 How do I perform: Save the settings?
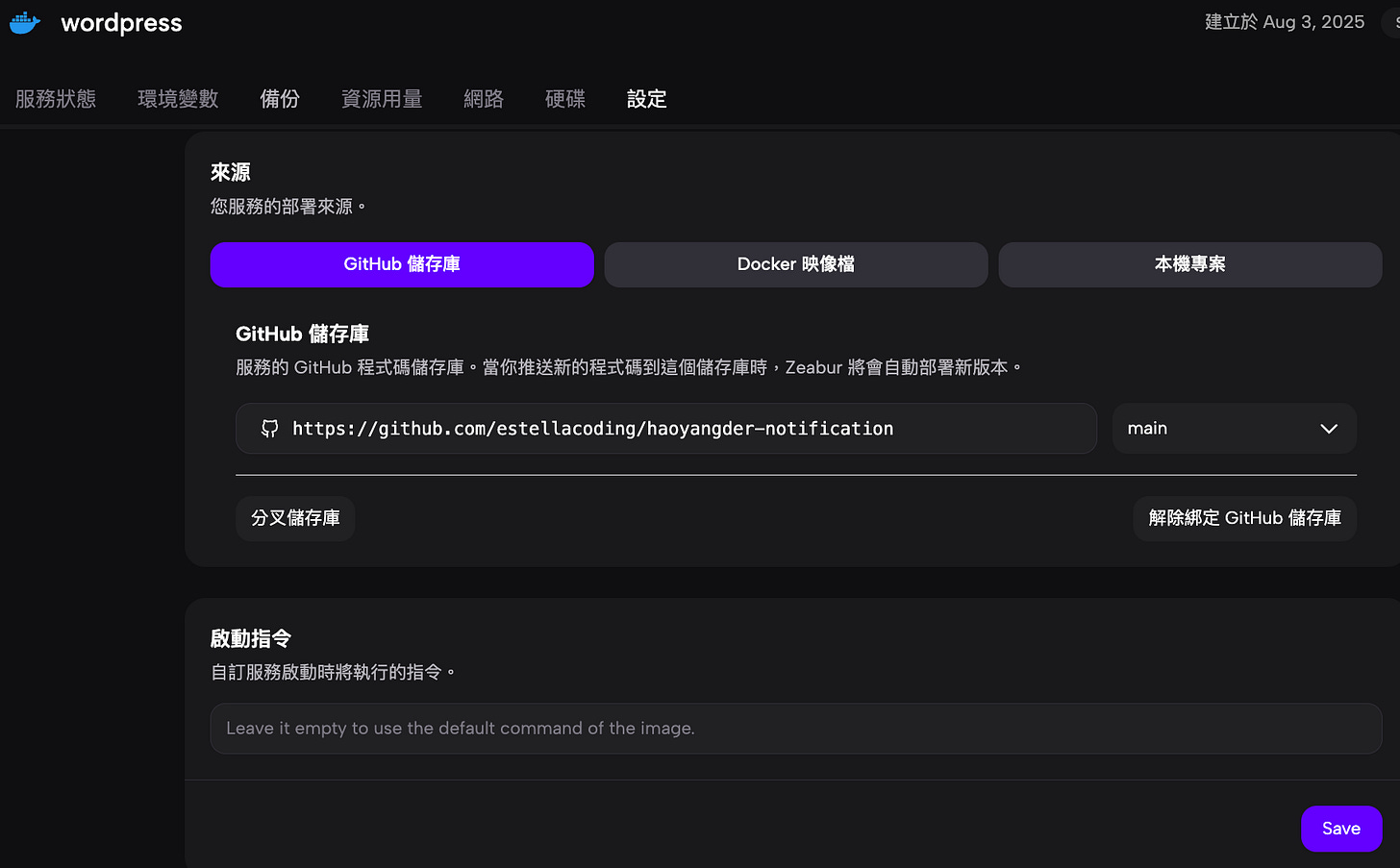click(1341, 829)
